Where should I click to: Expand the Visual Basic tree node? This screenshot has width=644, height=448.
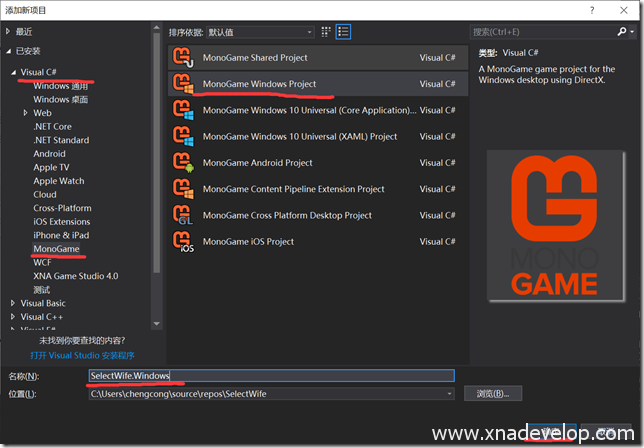pos(13,303)
